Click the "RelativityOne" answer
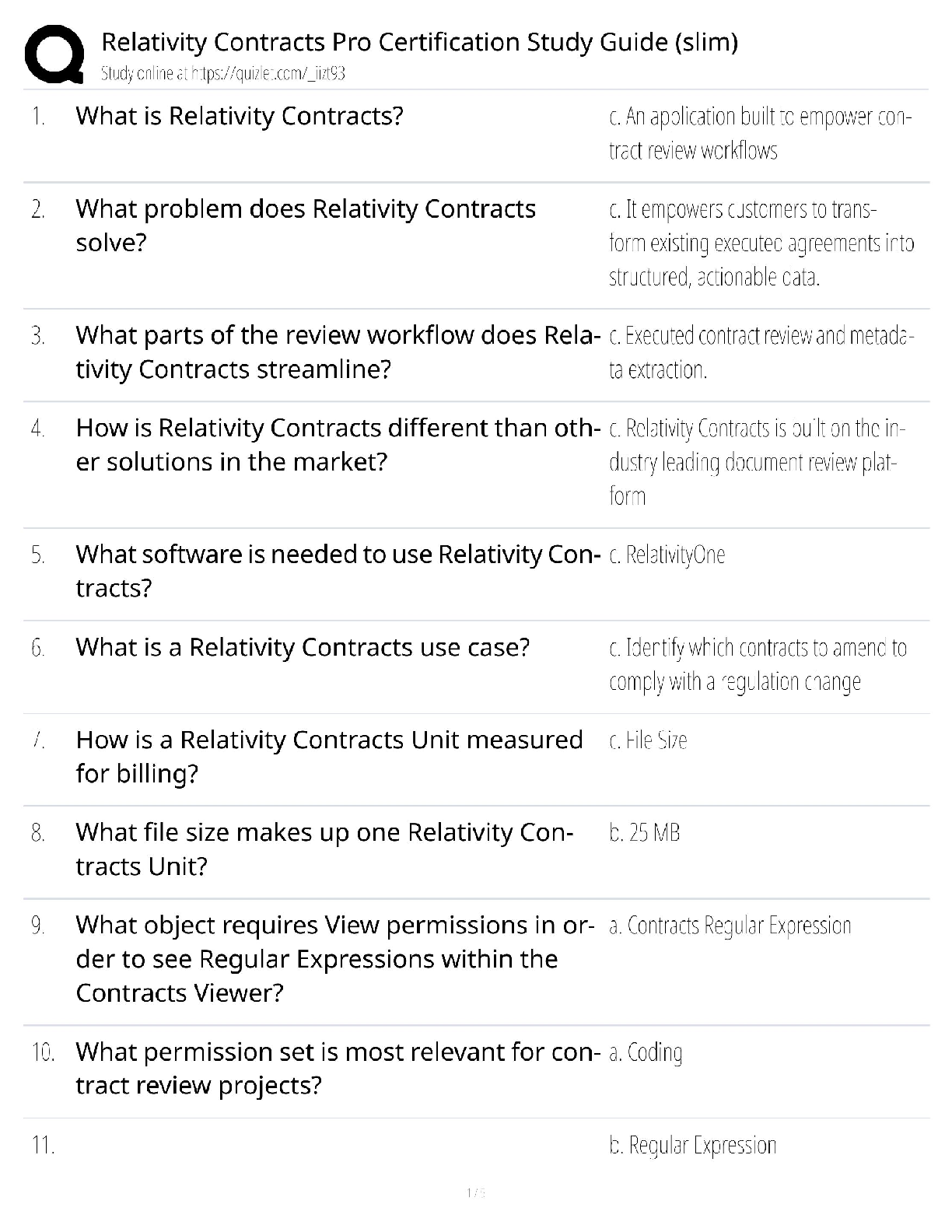The width and height of the screenshot is (952, 1232). tap(667, 555)
